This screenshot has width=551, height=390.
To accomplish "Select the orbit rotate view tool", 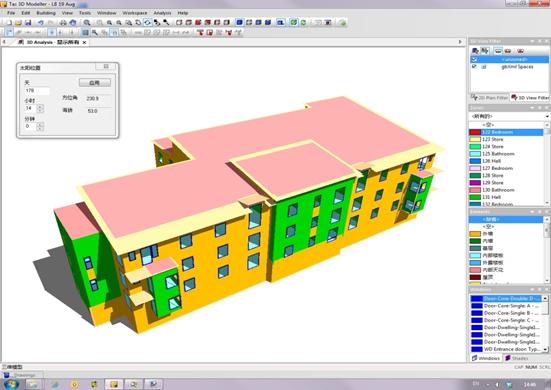I will (148, 22).
